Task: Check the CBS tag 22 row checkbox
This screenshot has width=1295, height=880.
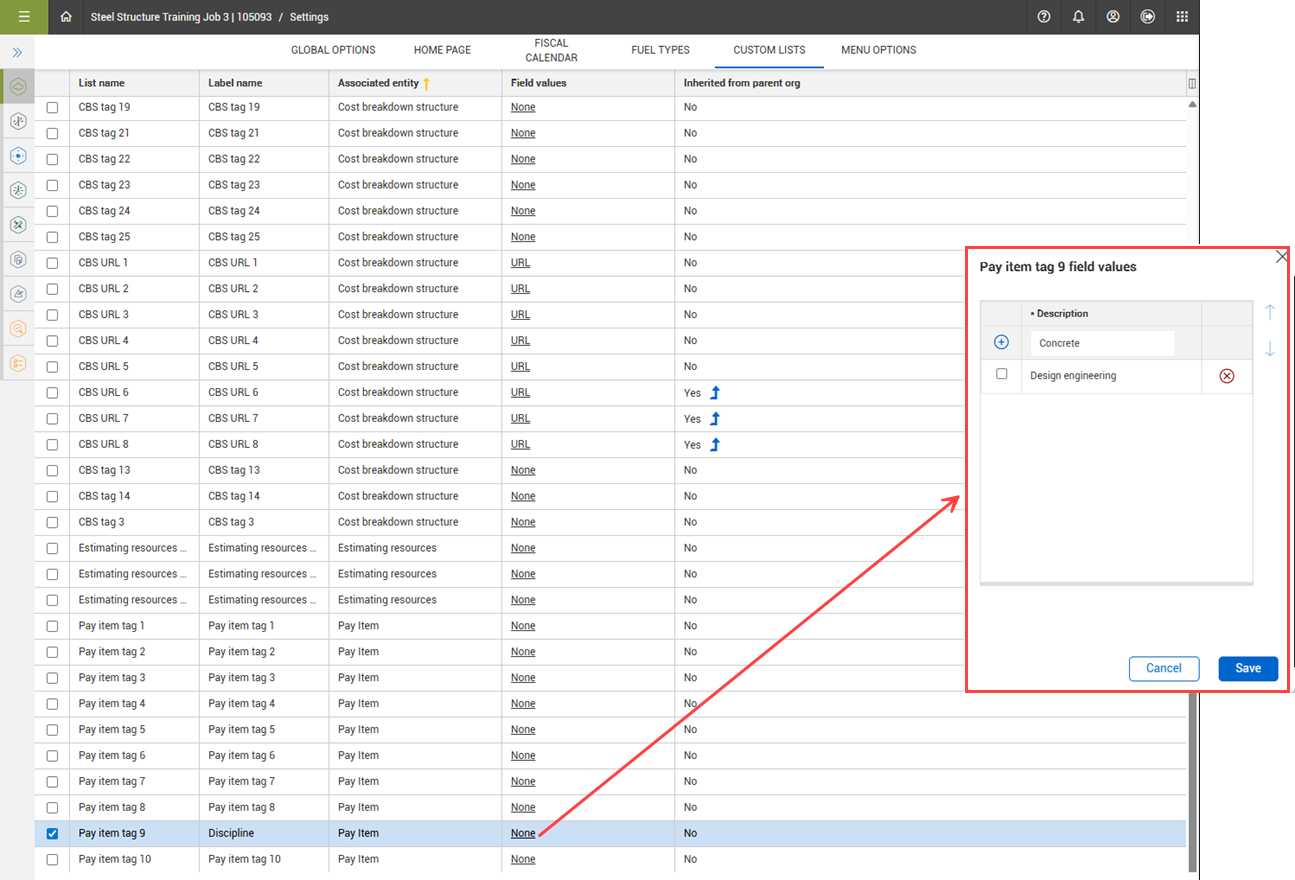Action: 52,159
